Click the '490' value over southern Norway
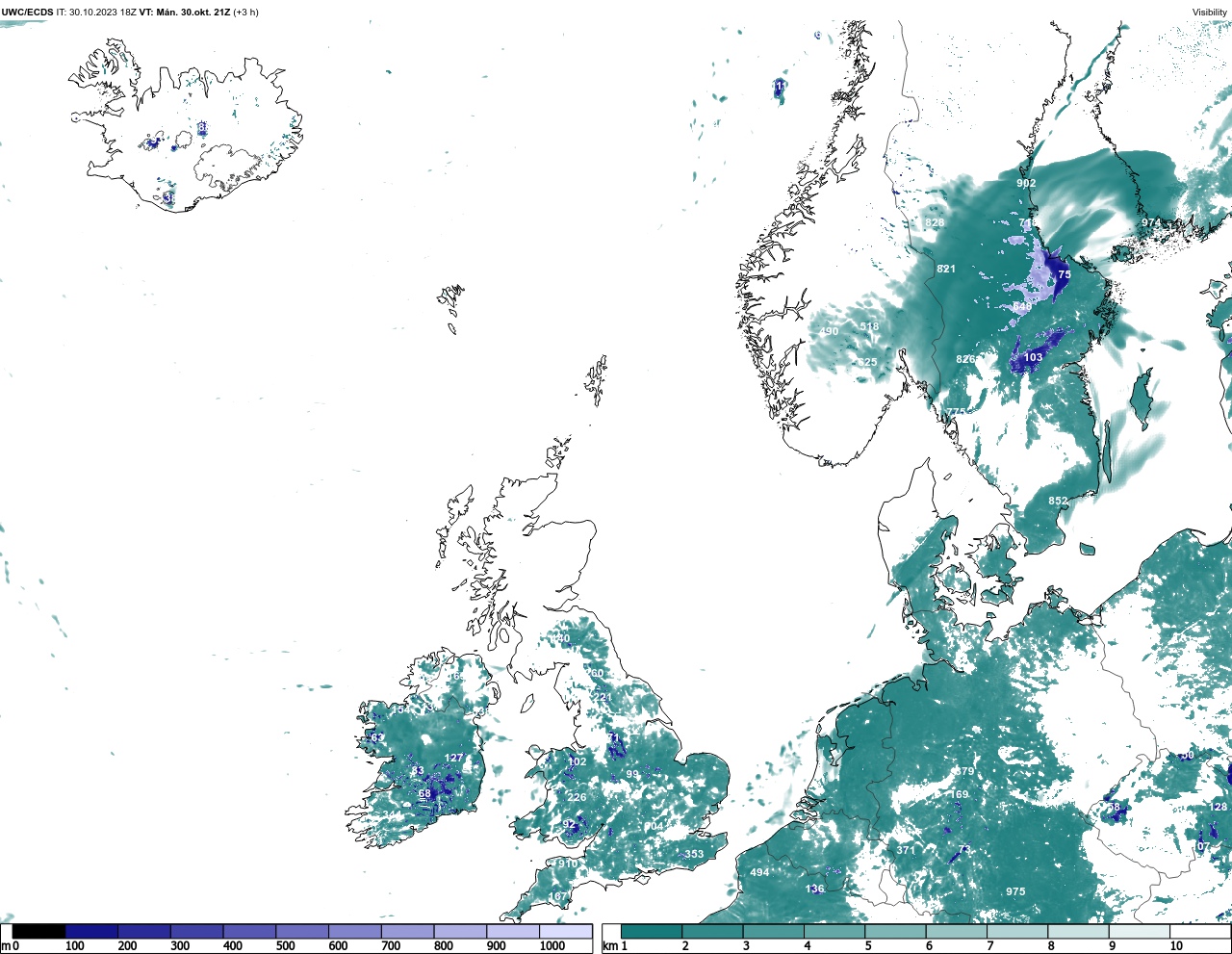 829,331
